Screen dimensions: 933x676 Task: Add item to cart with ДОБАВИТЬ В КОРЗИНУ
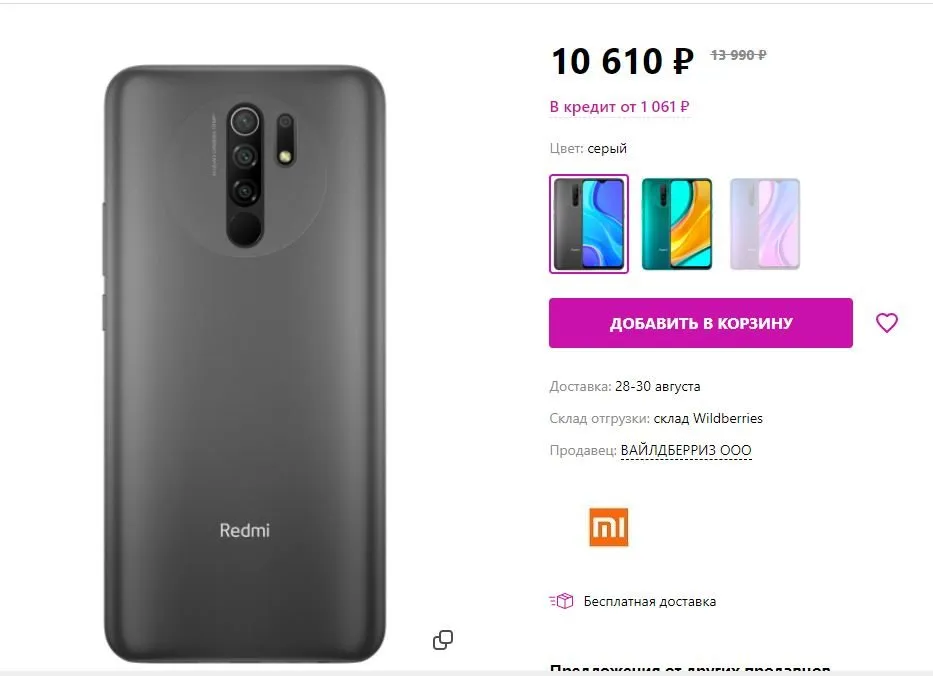(x=700, y=323)
